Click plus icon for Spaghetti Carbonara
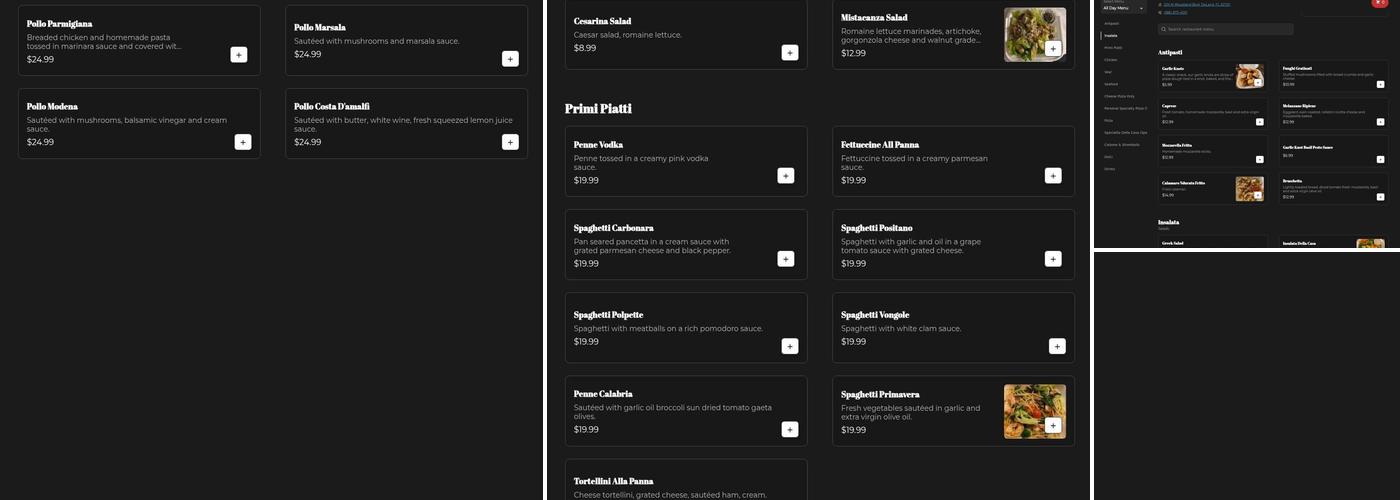The height and width of the screenshot is (500, 1400). pos(786,259)
